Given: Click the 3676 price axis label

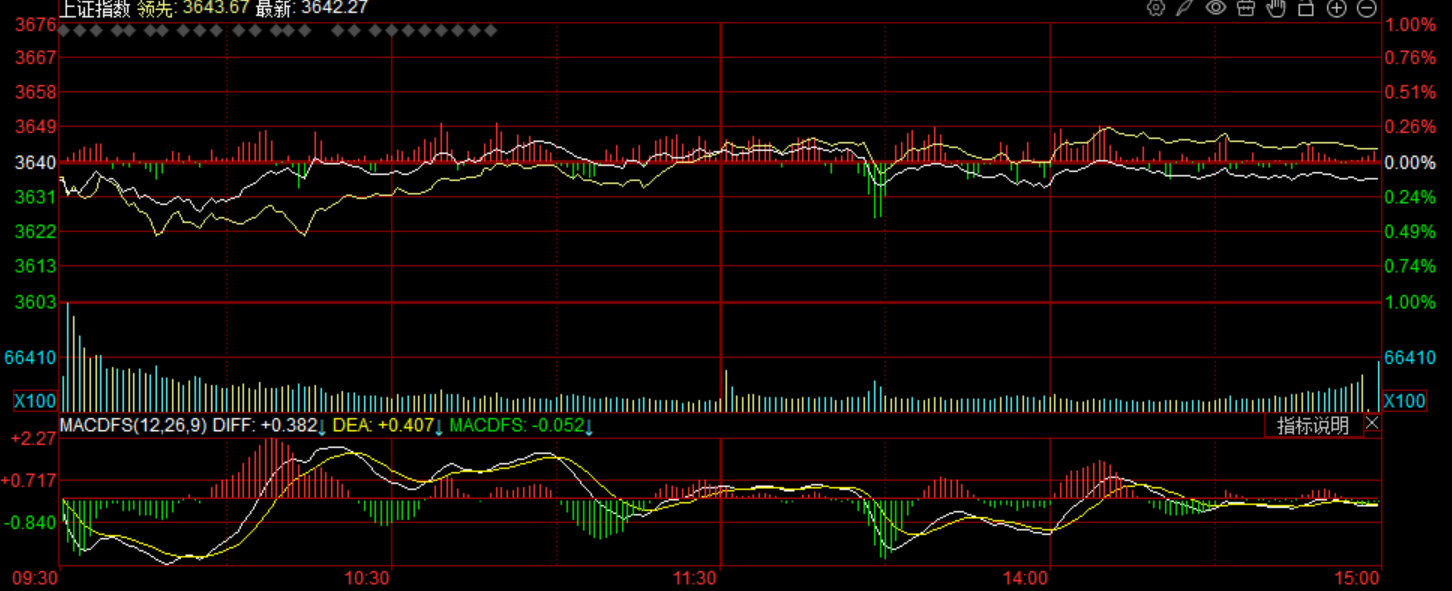Looking at the screenshot, I should [36, 25].
